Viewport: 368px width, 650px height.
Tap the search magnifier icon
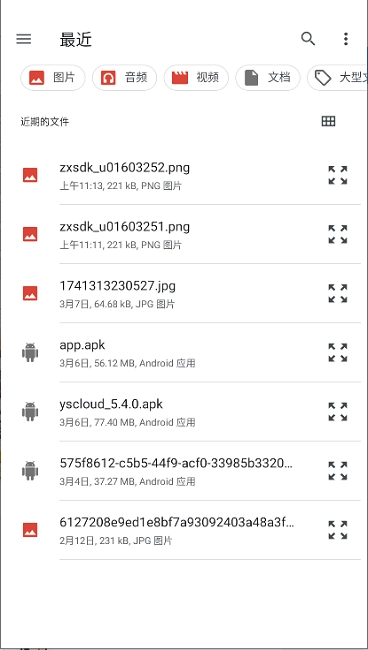pyautogui.click(x=308, y=39)
